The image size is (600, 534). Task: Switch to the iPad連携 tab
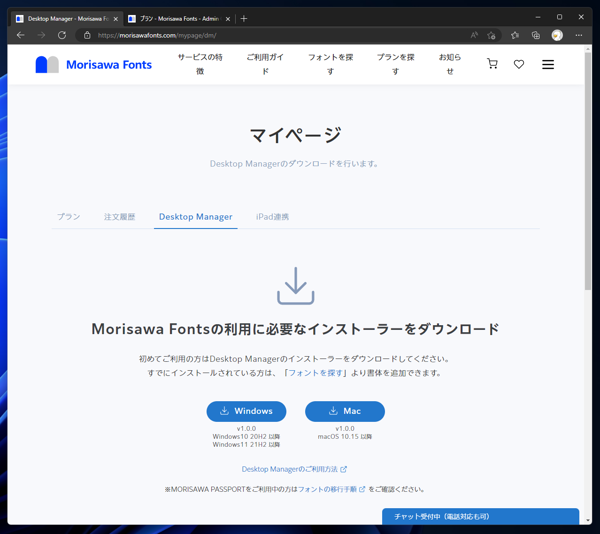pyautogui.click(x=272, y=217)
